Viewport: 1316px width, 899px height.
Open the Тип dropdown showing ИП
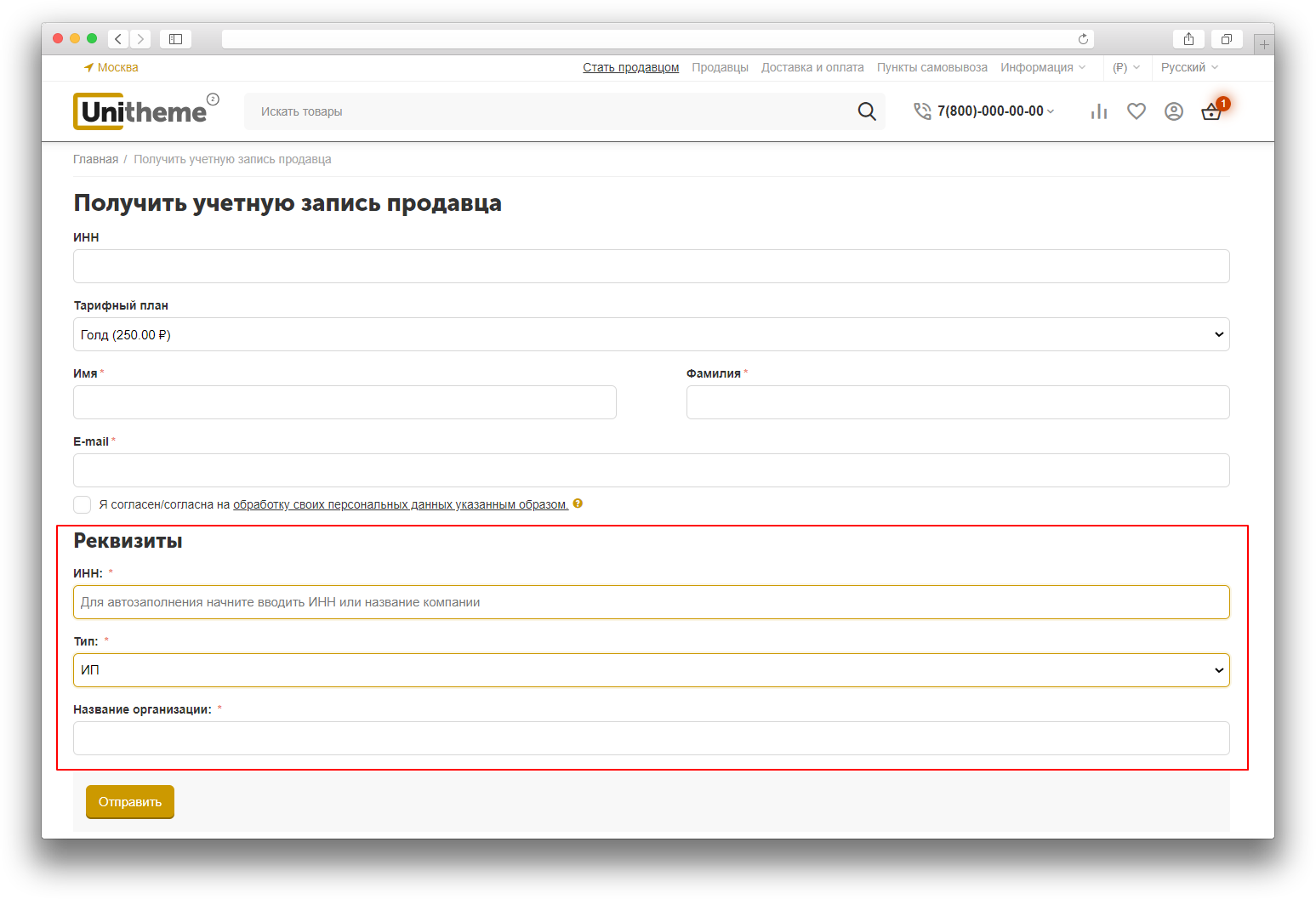(x=651, y=670)
